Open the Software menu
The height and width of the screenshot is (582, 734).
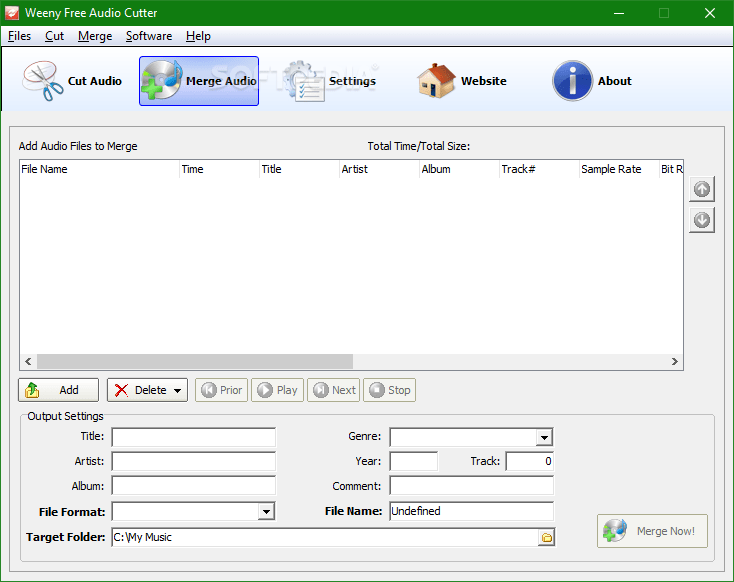tap(149, 36)
